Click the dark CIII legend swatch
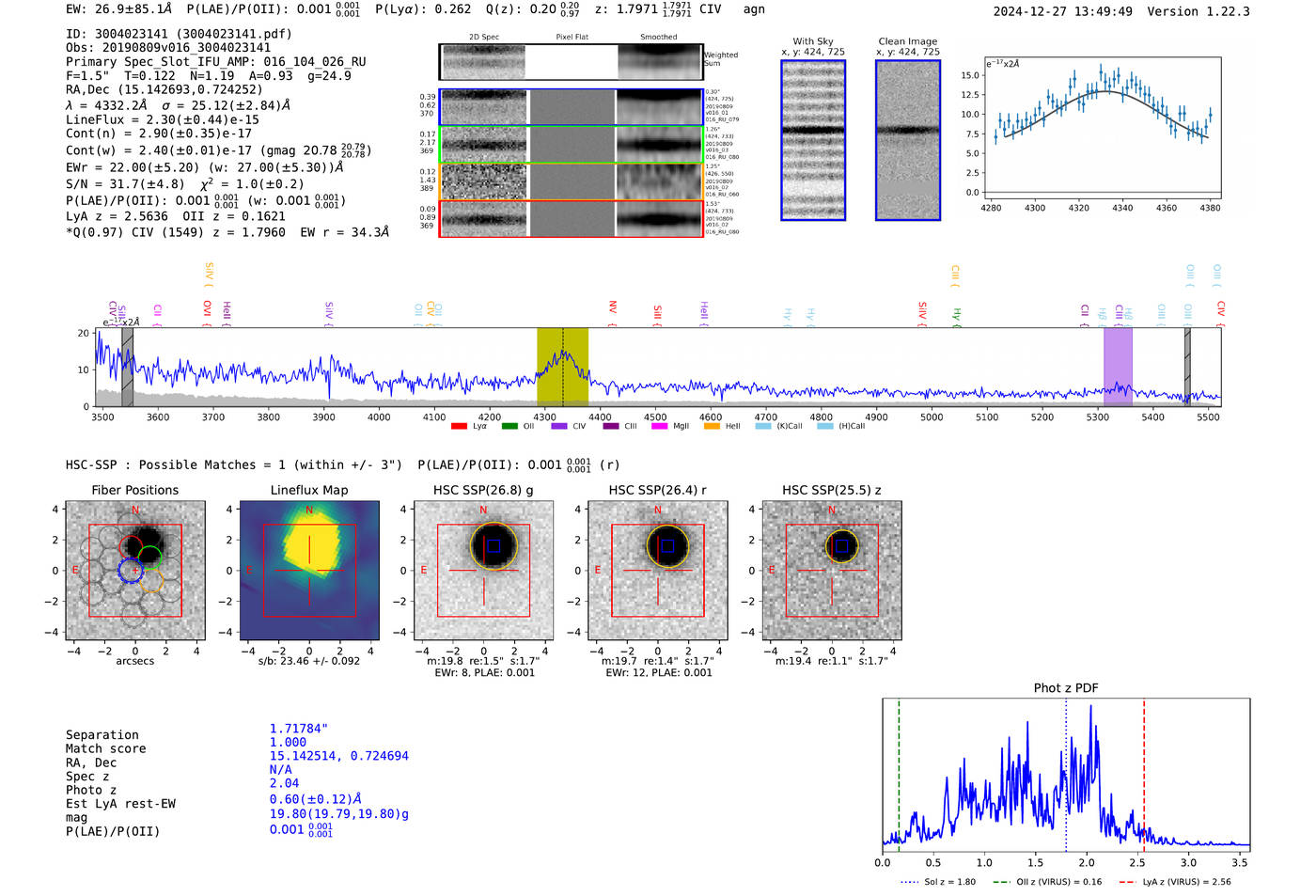Image resolution: width=1316 pixels, height=896 pixels. [611, 426]
